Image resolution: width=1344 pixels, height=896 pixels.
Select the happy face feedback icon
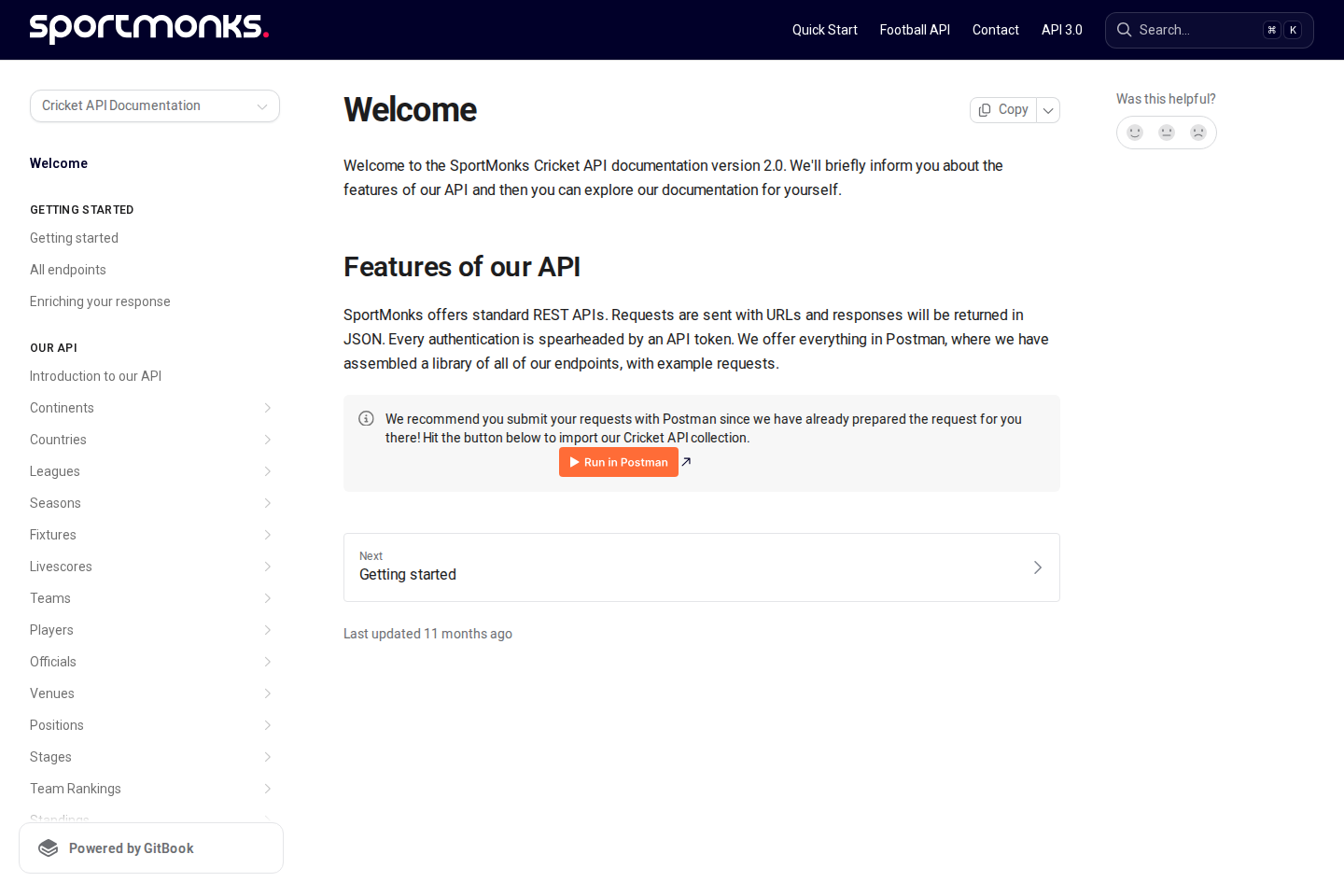1134,132
